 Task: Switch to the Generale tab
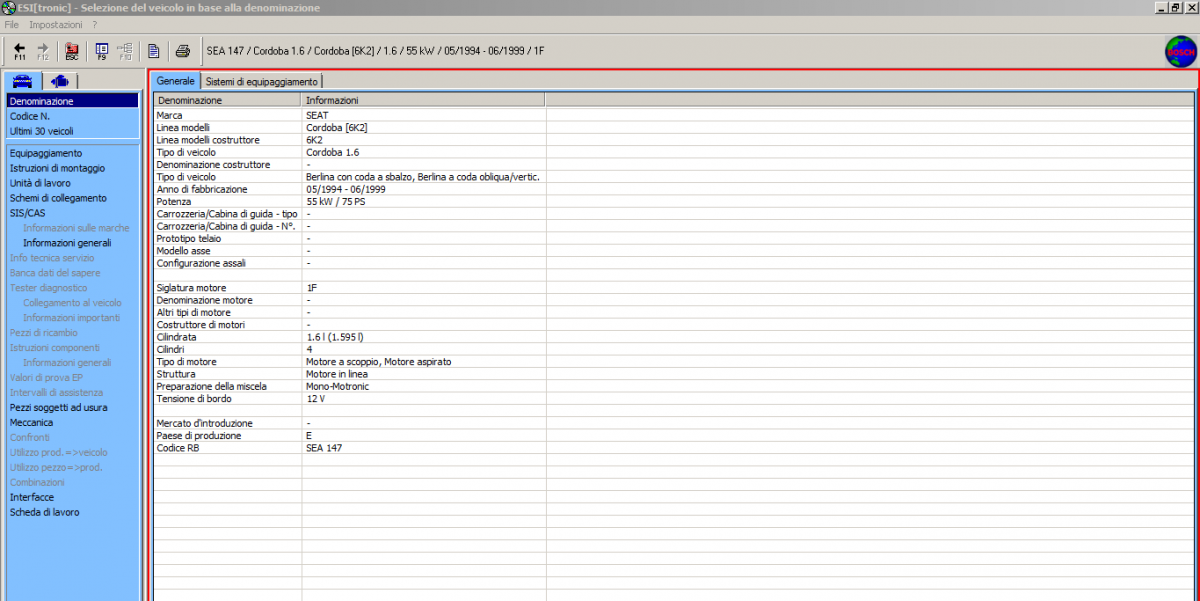point(176,81)
